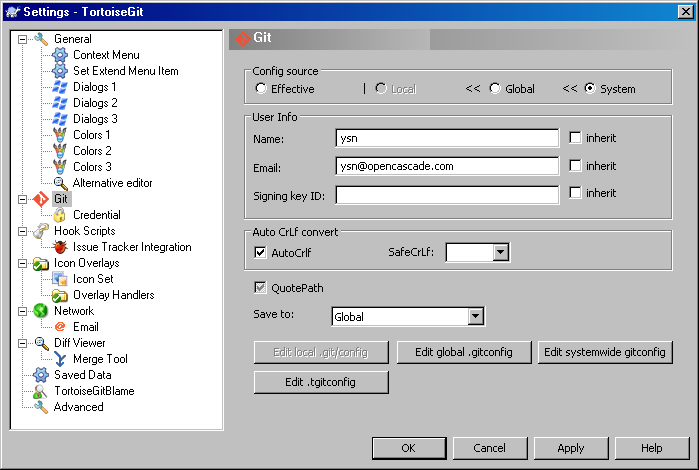
Task: Open the SafeCrLf dropdown
Action: tap(501, 253)
